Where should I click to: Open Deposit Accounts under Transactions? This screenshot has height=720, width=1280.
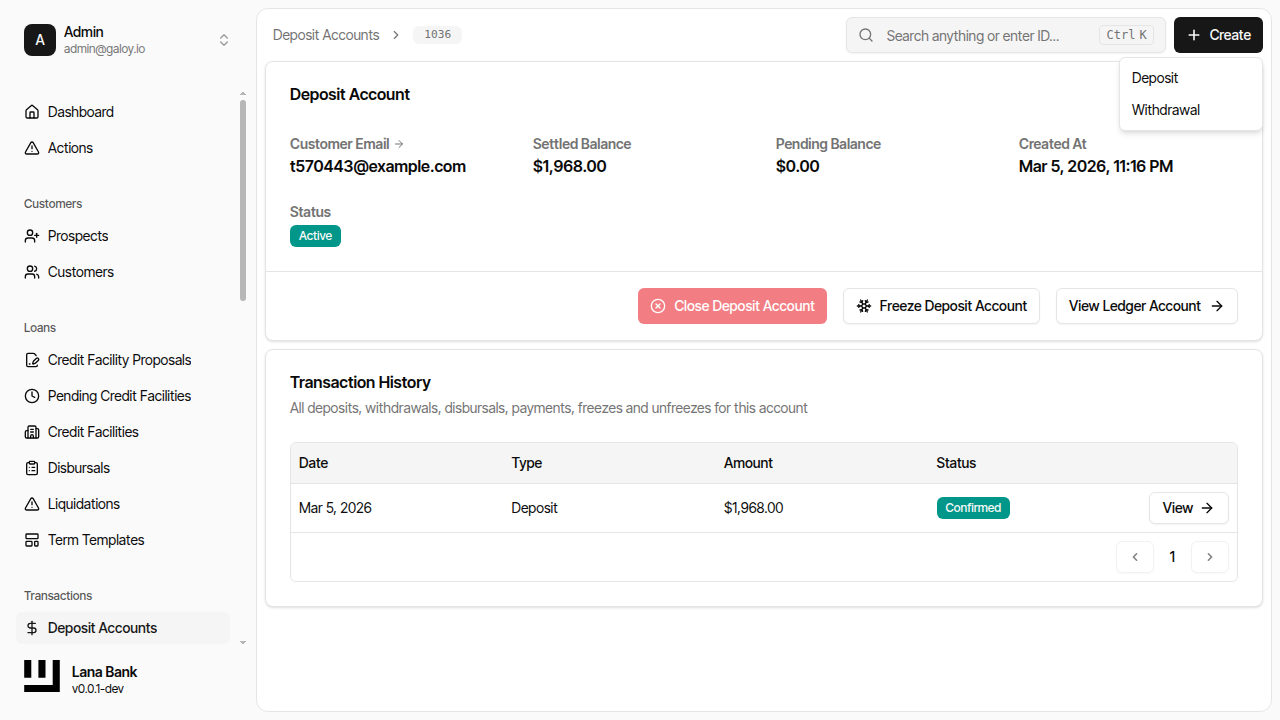coord(102,627)
